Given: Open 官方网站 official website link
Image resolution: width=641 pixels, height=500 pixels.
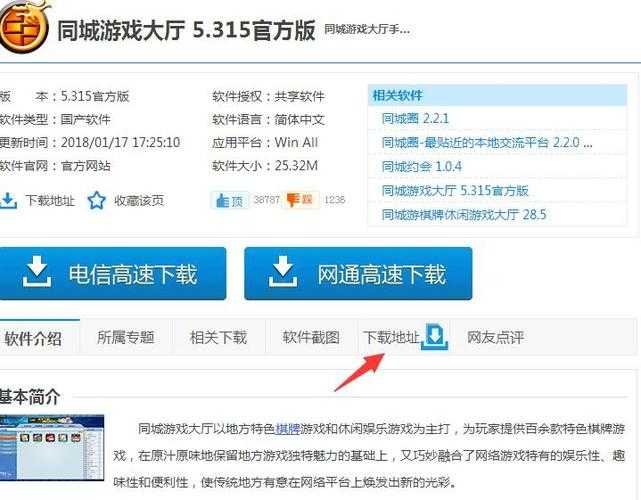Looking at the screenshot, I should 85,166.
